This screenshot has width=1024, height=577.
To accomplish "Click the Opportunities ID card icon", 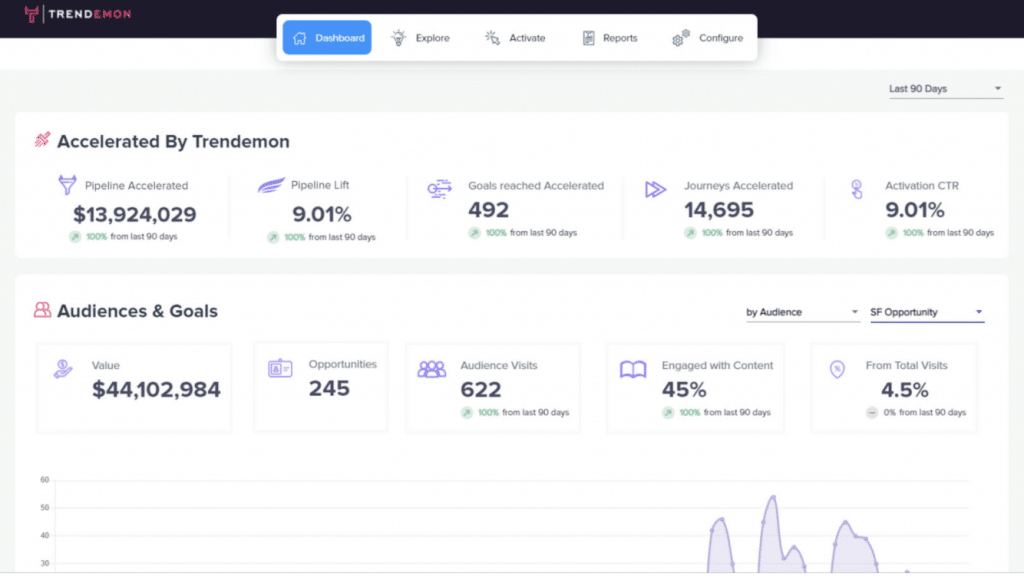I will click(280, 368).
